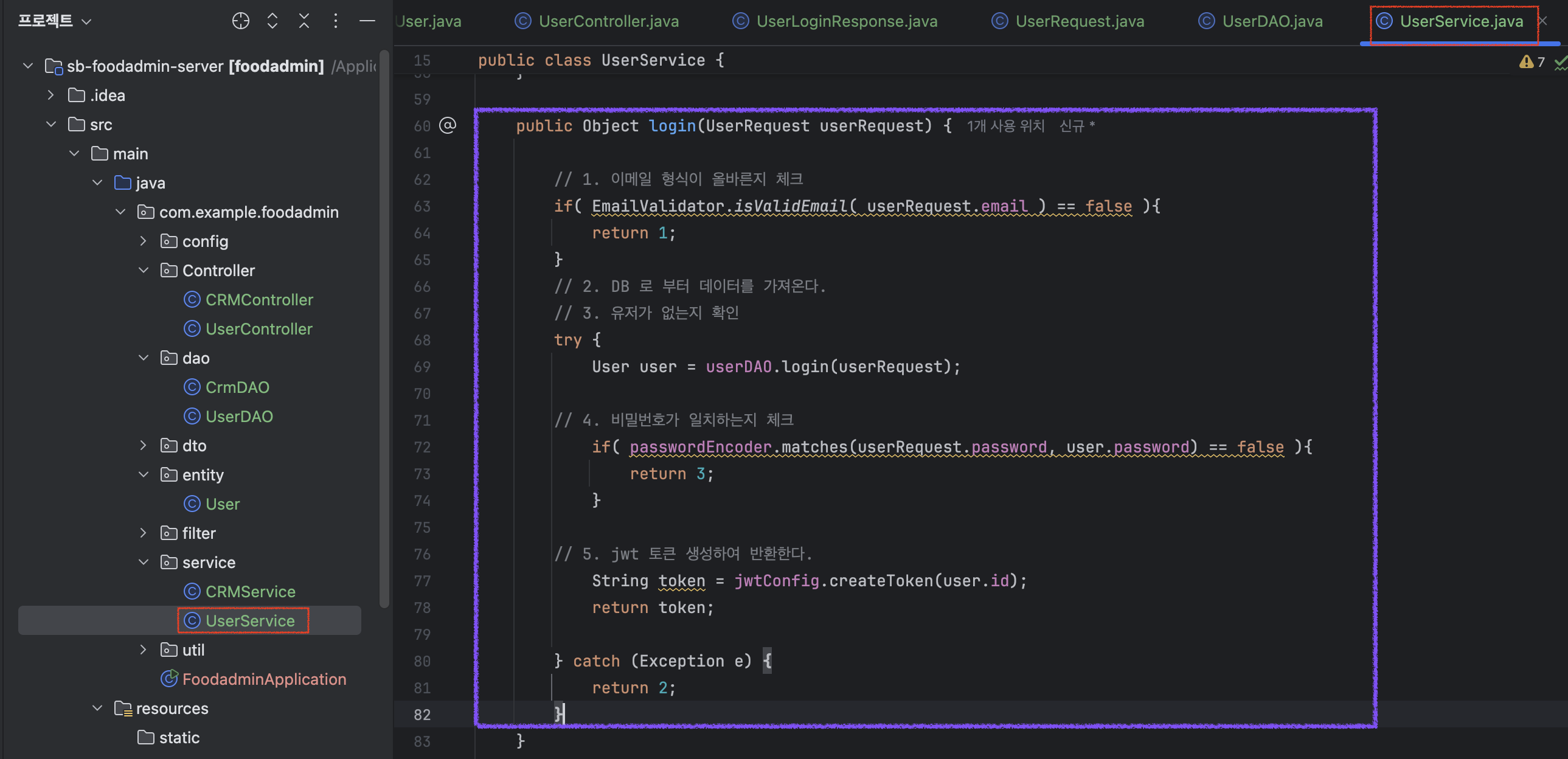This screenshot has height=759, width=1568.
Task: Click line number 69 in gutter
Action: (x=422, y=367)
